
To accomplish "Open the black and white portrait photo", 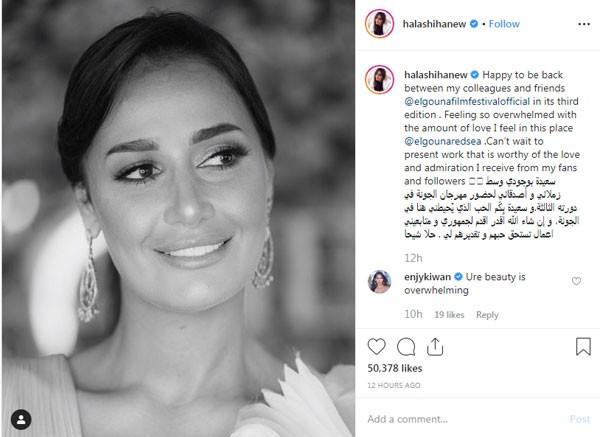I will (178, 218).
